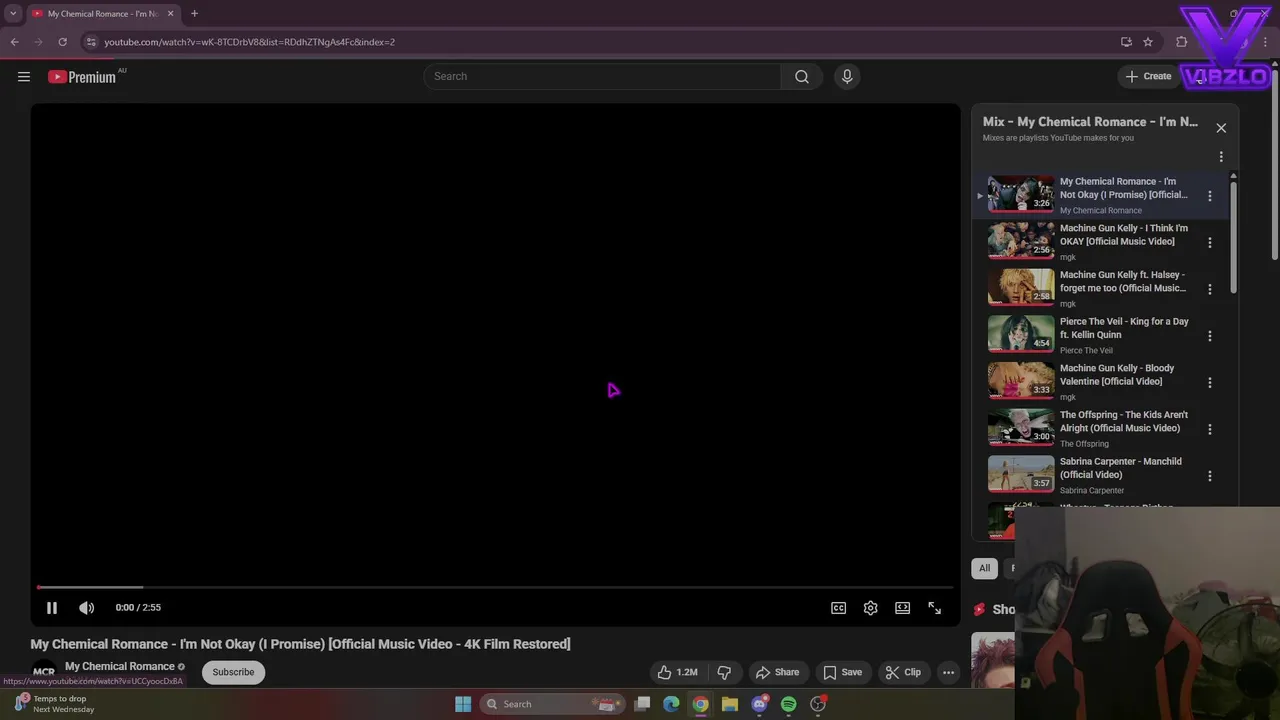Create a Clip of this video
This screenshot has width=1280, height=720.
pos(903,672)
